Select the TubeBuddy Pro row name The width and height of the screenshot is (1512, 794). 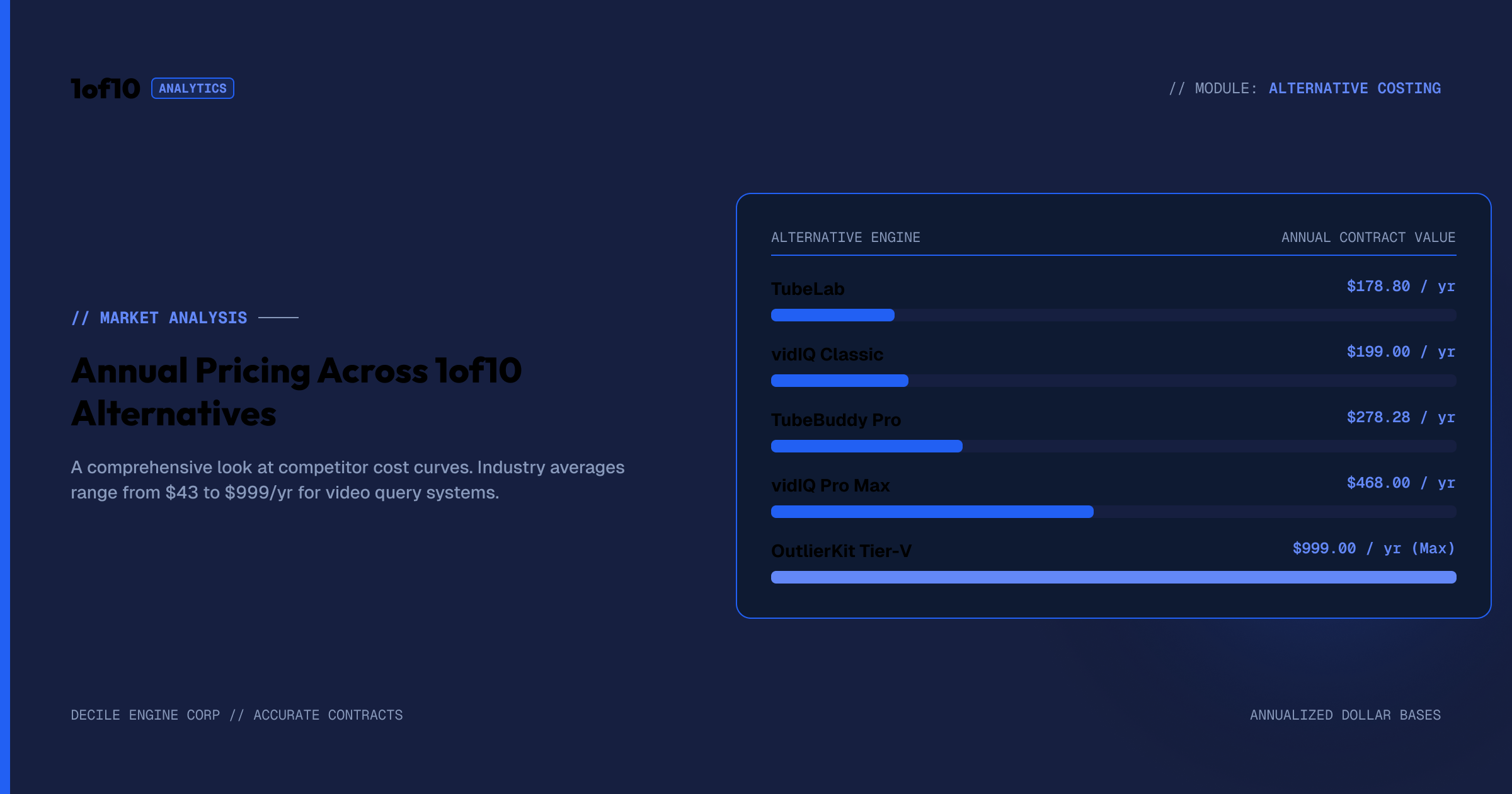[x=836, y=420]
